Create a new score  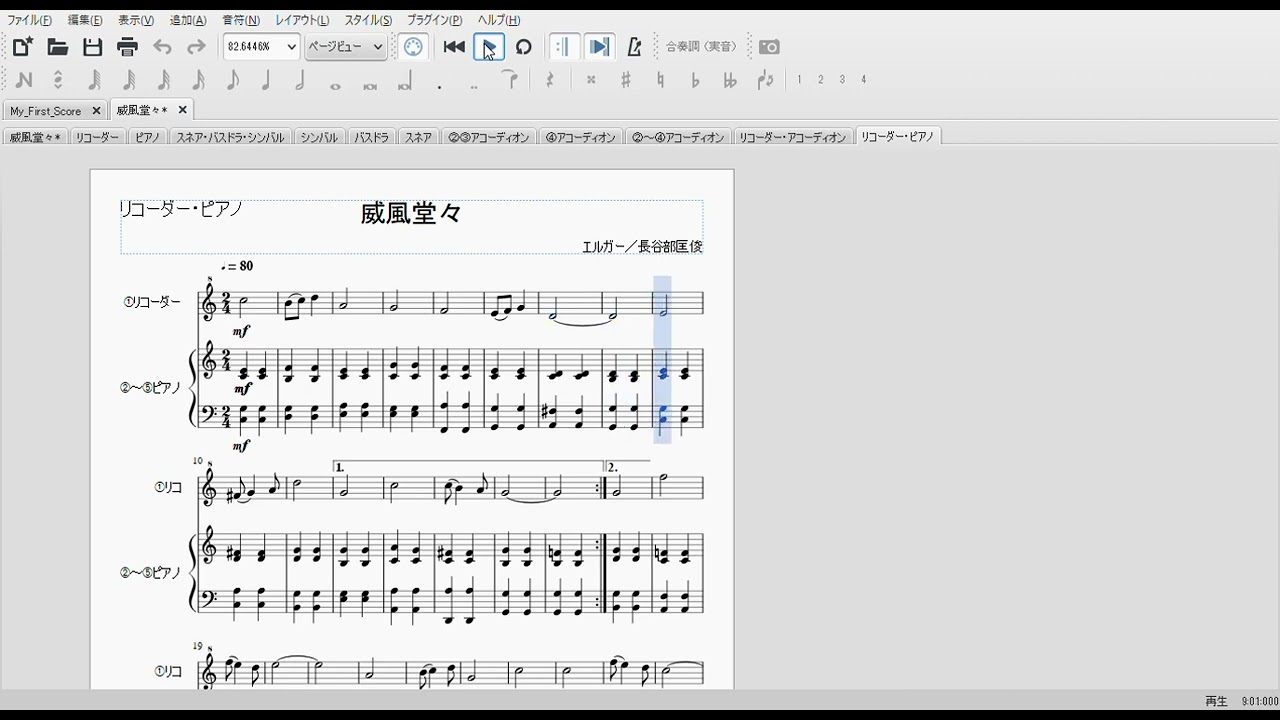pos(23,47)
